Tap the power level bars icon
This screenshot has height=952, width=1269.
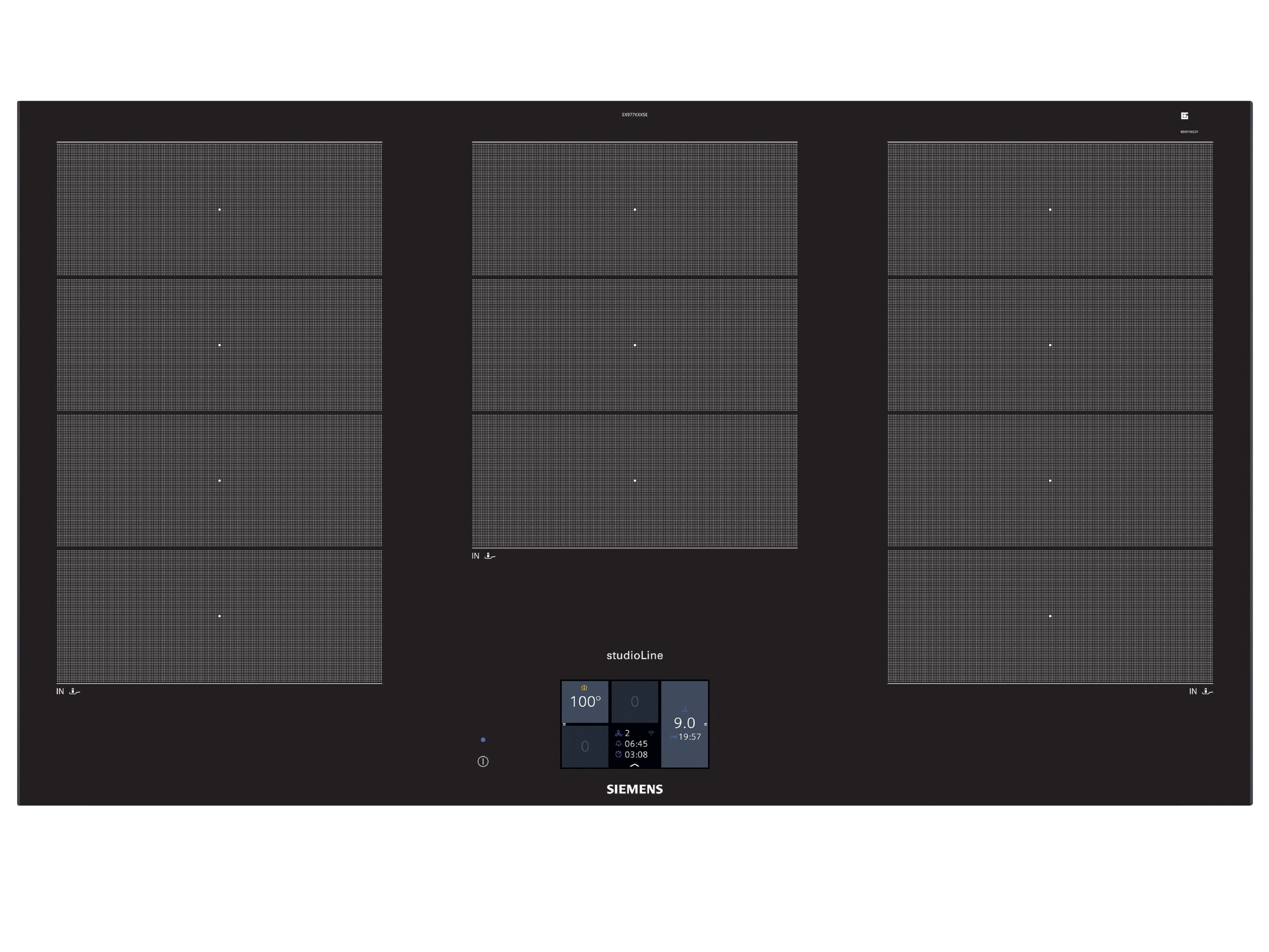(x=684, y=709)
